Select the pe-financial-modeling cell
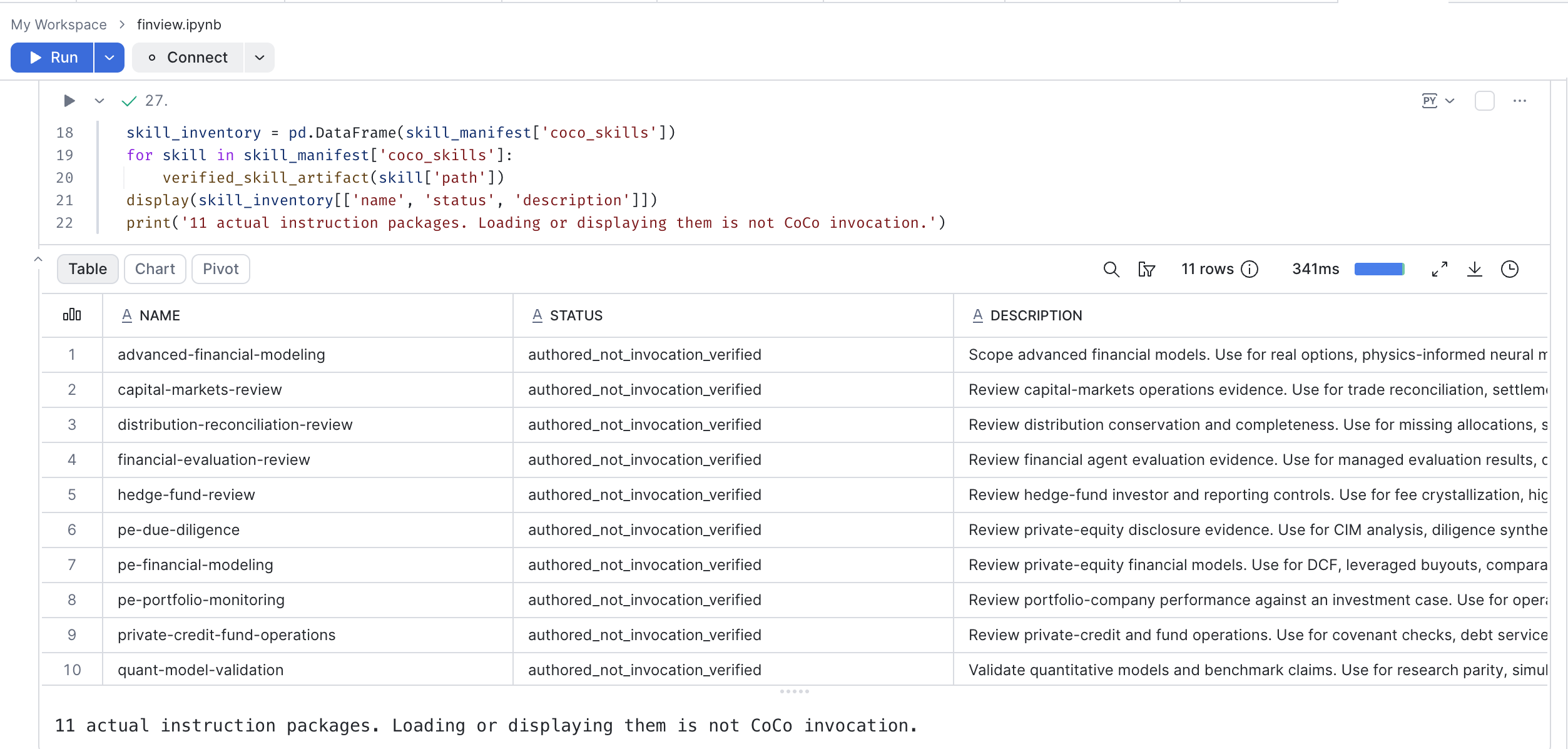The width and height of the screenshot is (1568, 749). pos(308,565)
